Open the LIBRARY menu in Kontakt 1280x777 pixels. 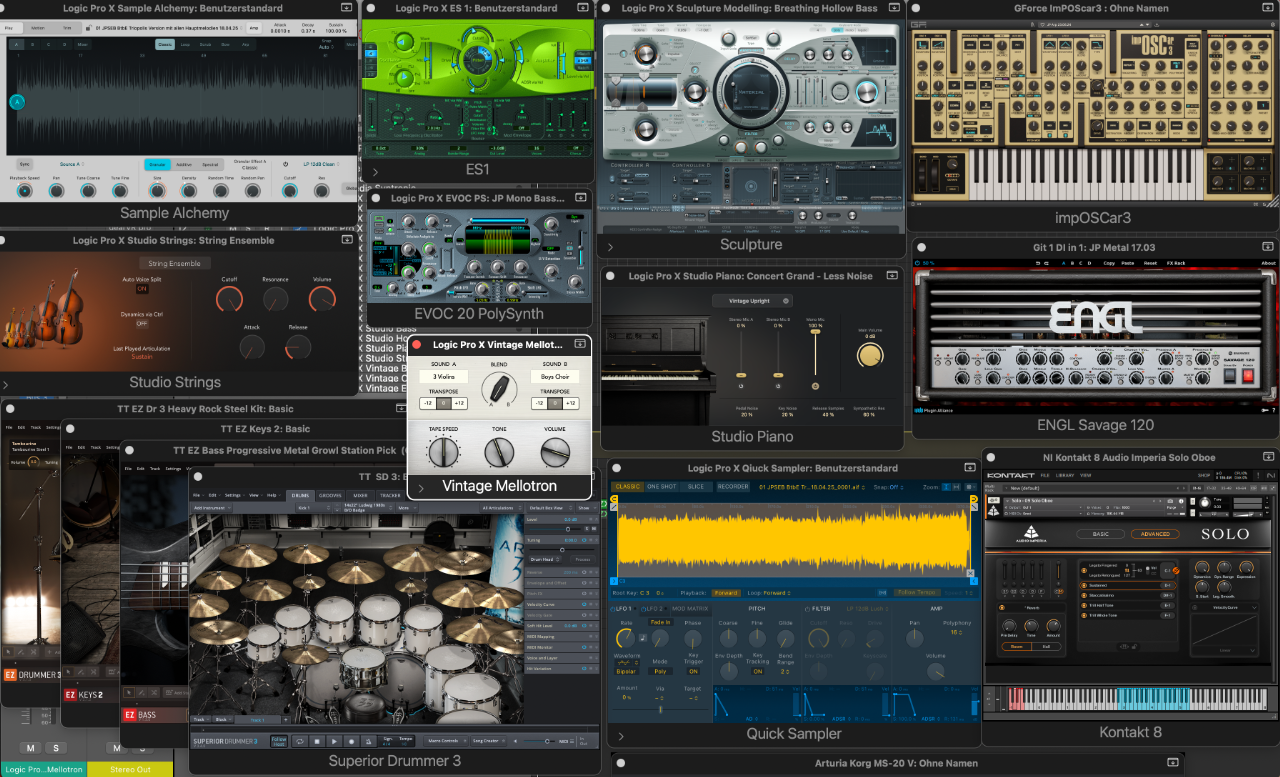tap(1065, 475)
